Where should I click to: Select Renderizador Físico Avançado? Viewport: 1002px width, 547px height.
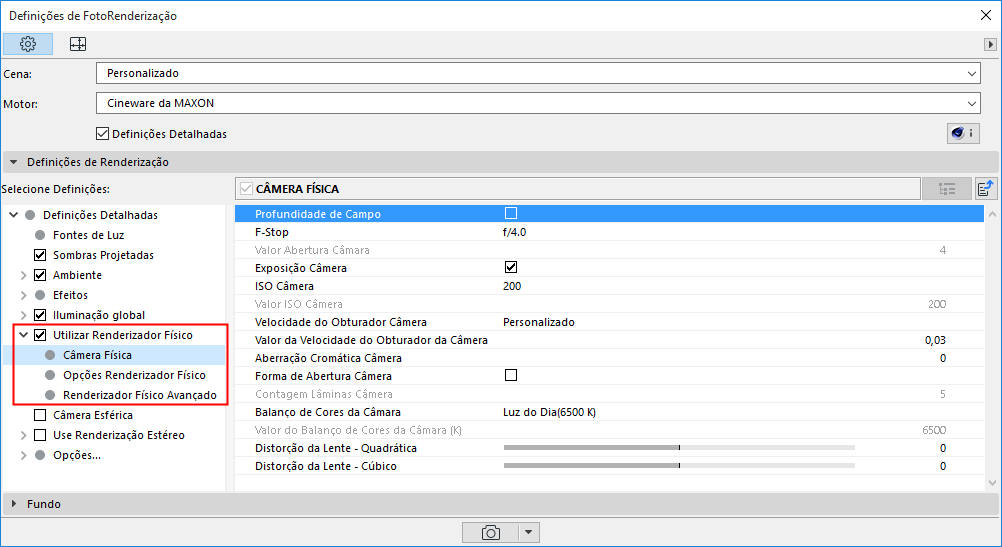click(x=139, y=395)
